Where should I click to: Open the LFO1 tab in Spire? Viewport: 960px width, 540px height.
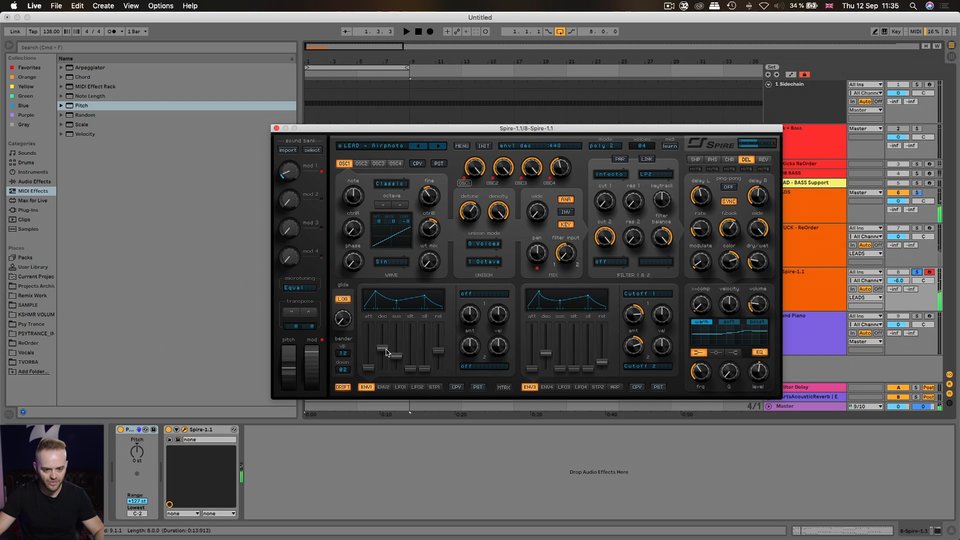[400, 387]
